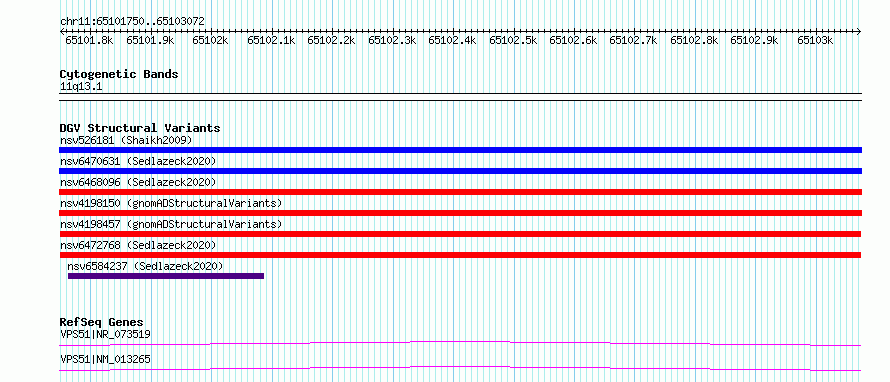Image resolution: width=890 pixels, height=382 pixels.
Task: Click the red bar below the nsv4198457 label
Action: (x=460, y=234)
